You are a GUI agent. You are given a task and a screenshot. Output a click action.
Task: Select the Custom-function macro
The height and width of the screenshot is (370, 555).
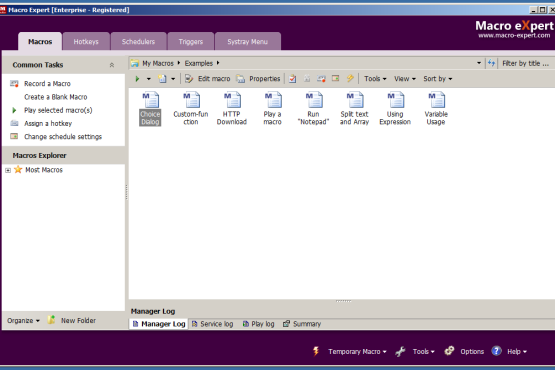pos(191,108)
